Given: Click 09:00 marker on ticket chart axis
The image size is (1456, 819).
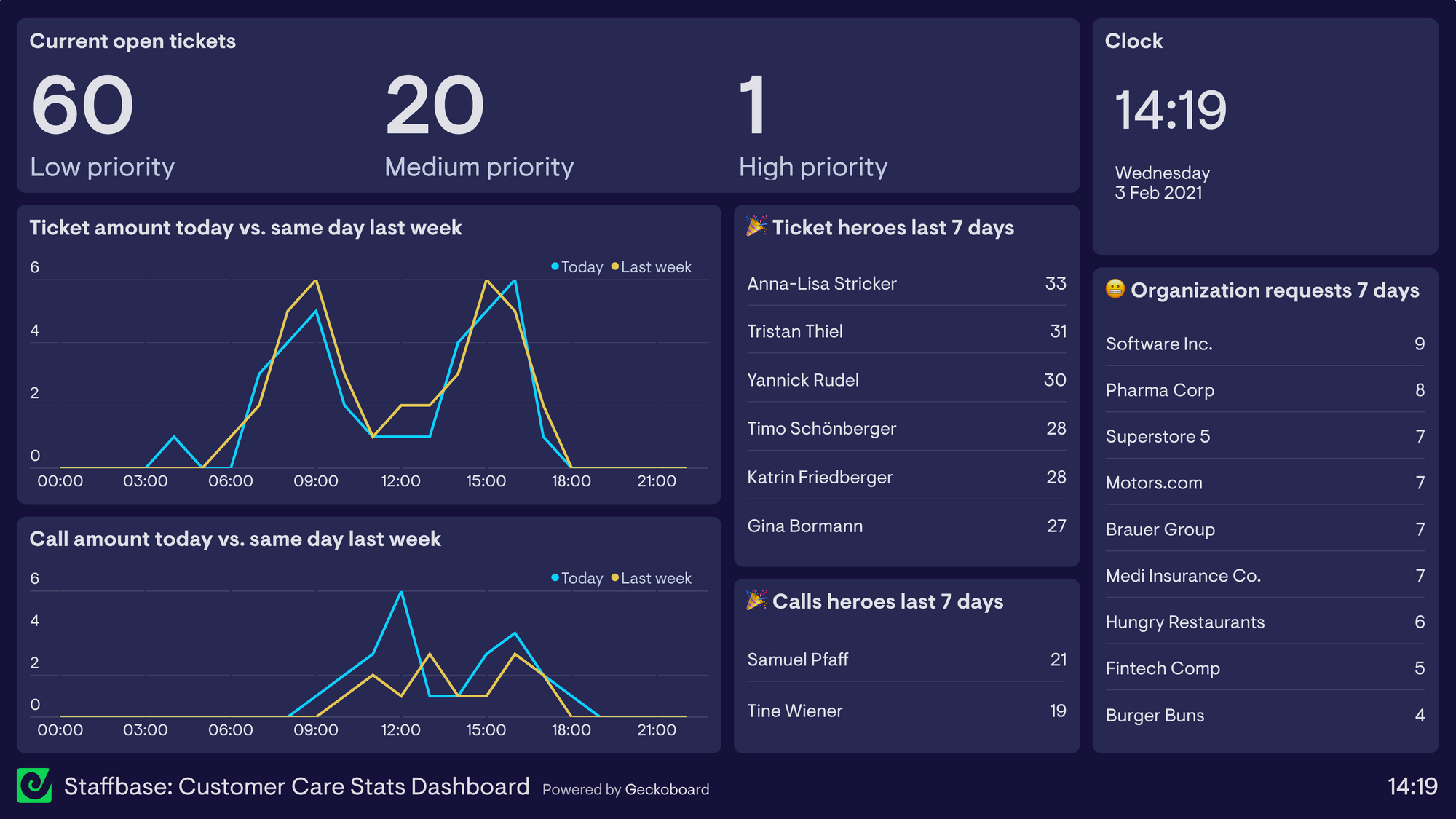Looking at the screenshot, I should (x=315, y=481).
